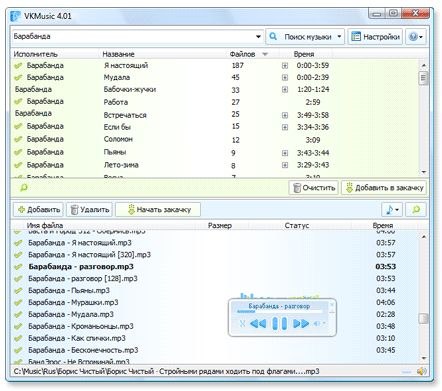Click Очистить to clear results

(x=313, y=188)
